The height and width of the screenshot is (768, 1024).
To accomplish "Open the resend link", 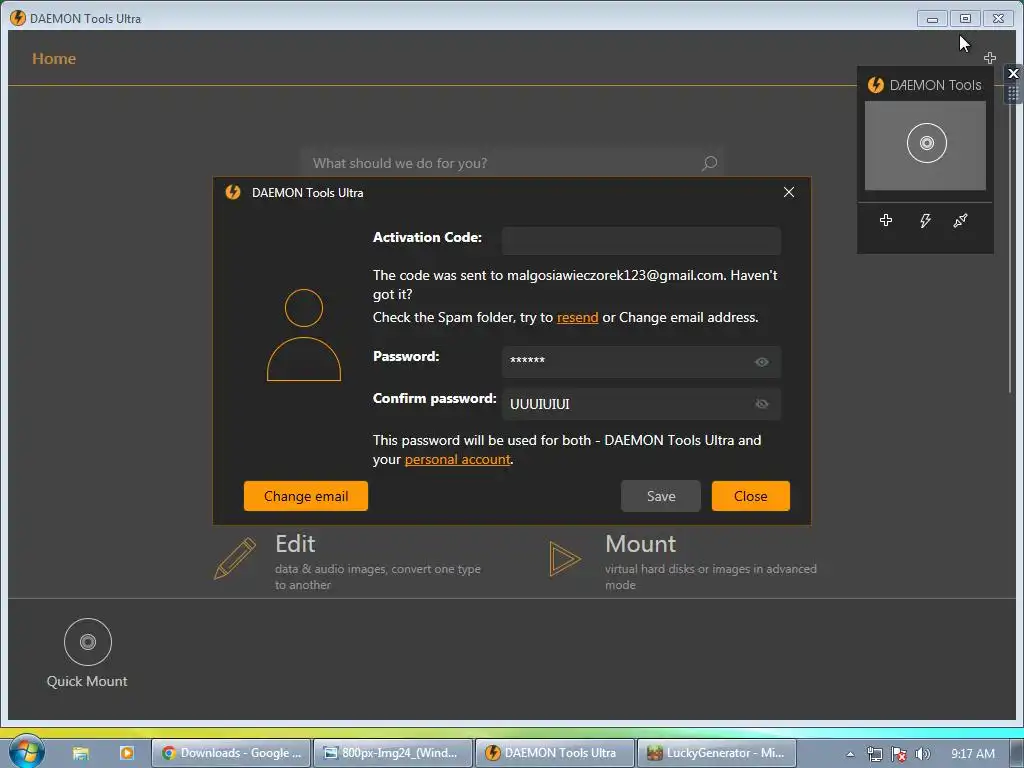I will [x=577, y=317].
